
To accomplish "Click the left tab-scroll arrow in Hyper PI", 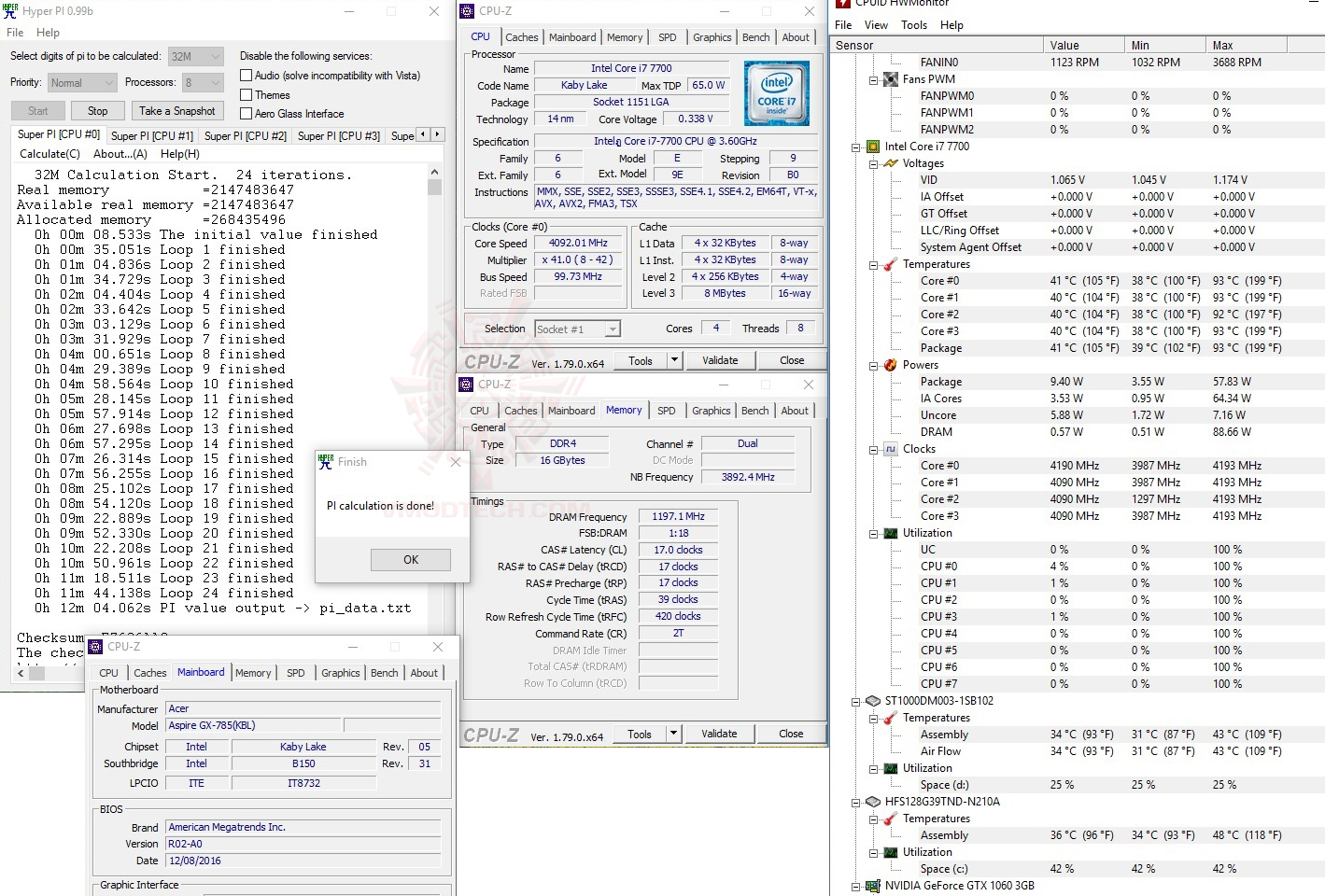I will pyautogui.click(x=423, y=134).
